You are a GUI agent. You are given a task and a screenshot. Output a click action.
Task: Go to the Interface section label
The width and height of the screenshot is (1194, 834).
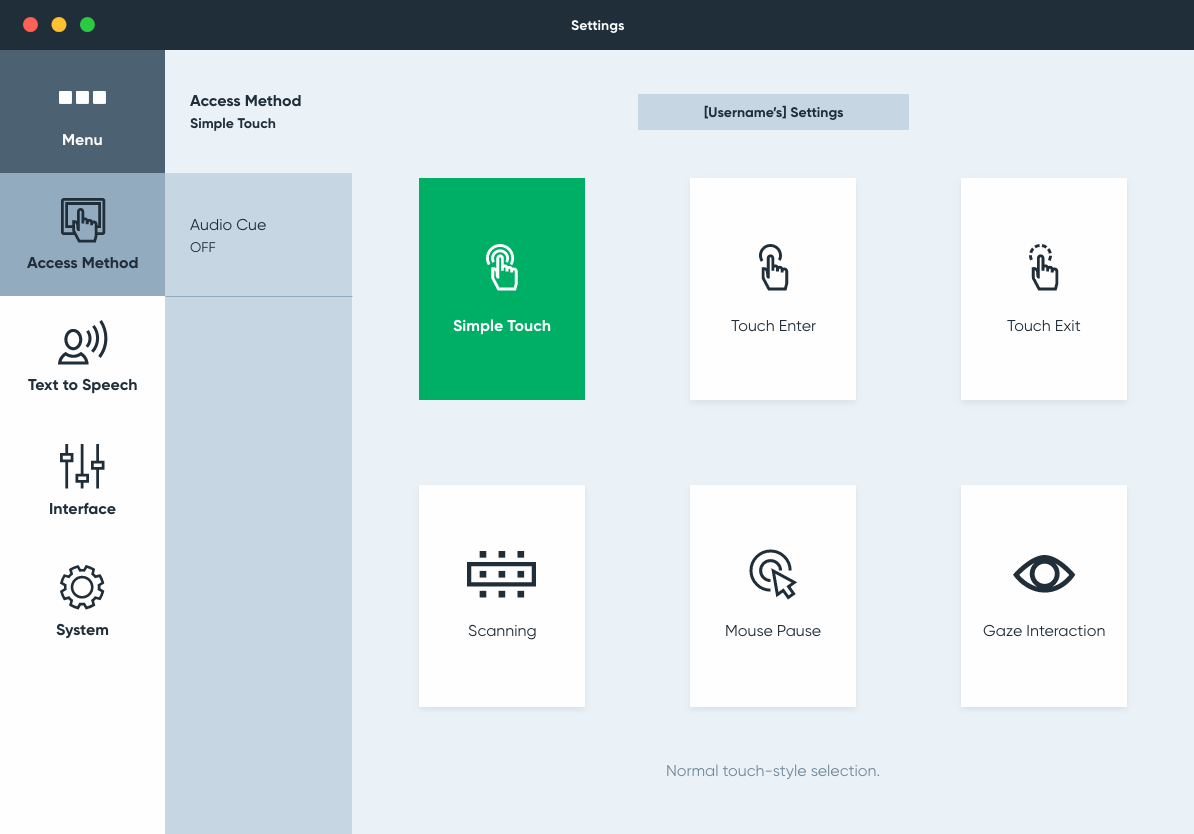[82, 509]
